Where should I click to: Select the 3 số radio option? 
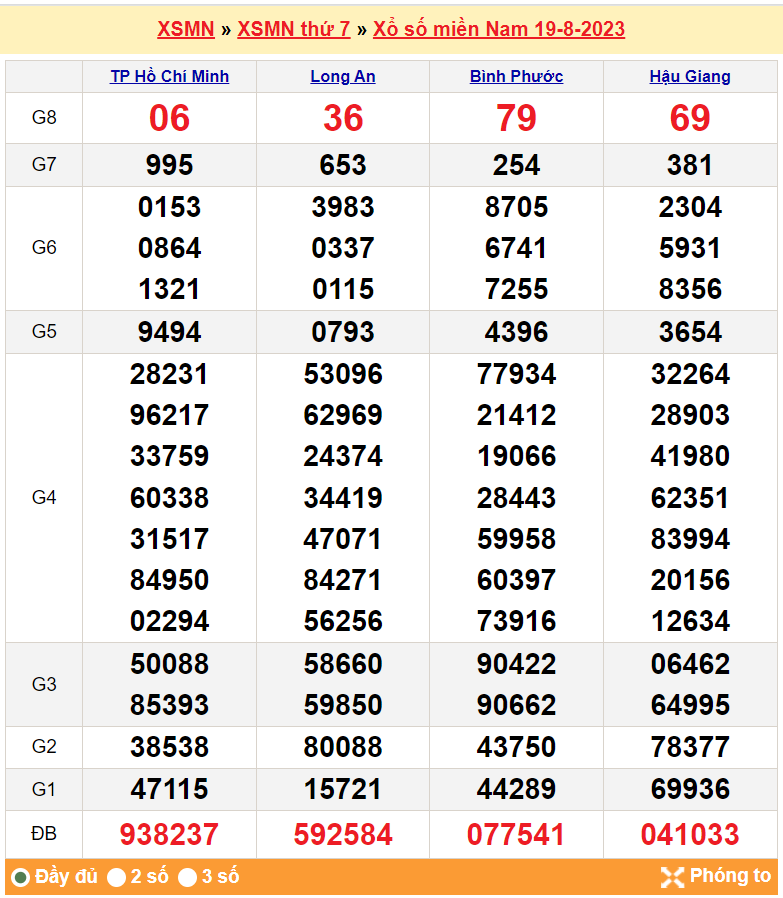tap(188, 878)
